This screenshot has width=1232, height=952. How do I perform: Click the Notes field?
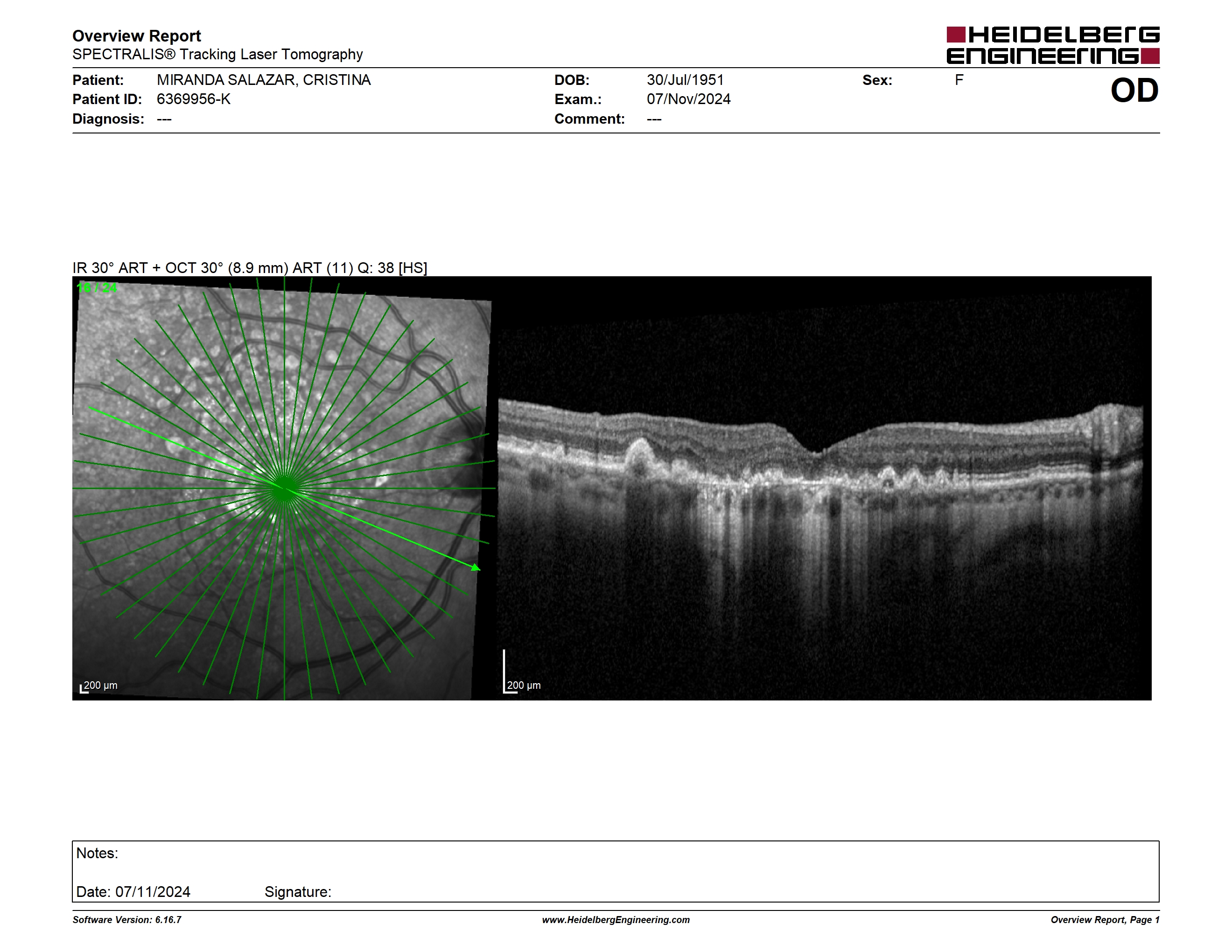tap(616, 871)
